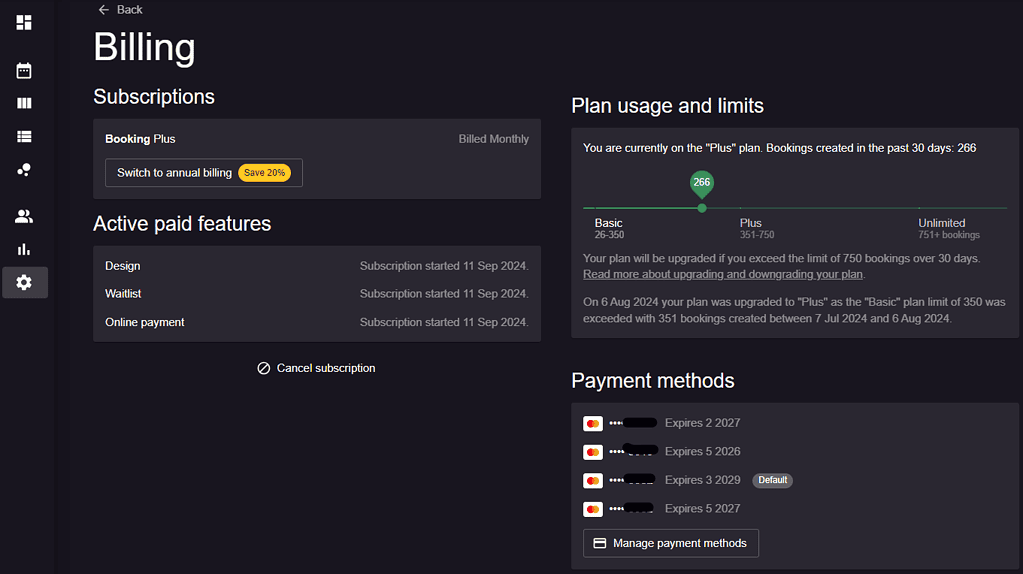This screenshot has height=574, width=1023.
Task: Click the back arrow icon
Action: pos(103,10)
